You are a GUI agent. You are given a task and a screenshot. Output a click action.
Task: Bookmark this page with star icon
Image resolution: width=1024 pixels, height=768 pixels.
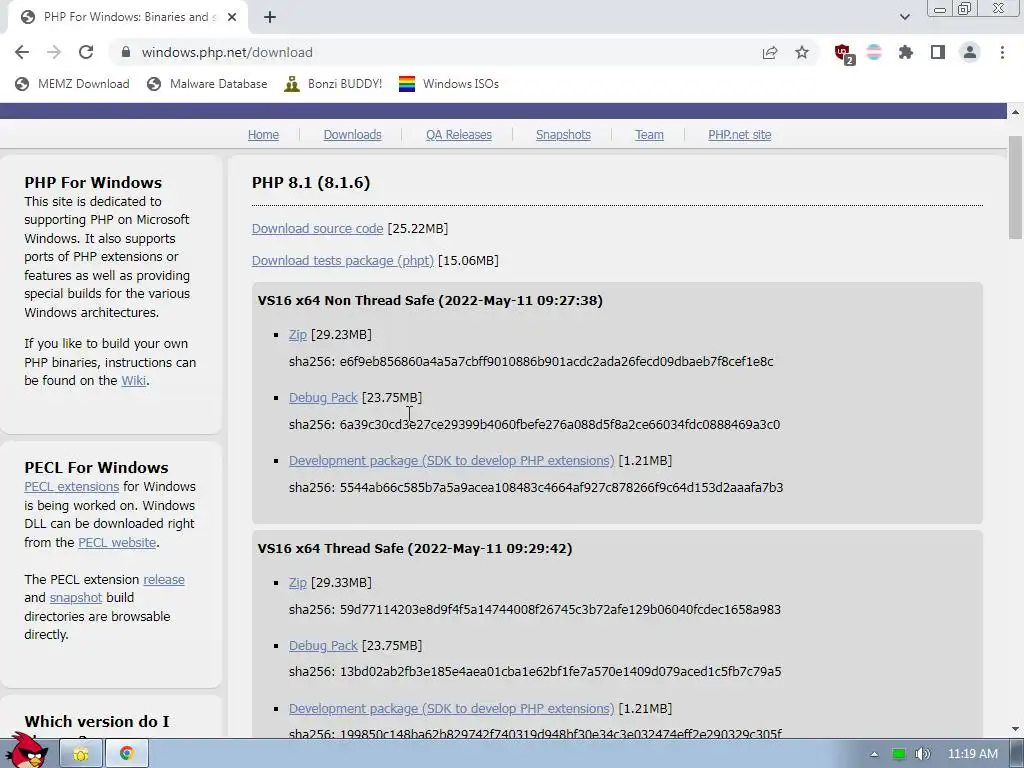click(x=802, y=52)
